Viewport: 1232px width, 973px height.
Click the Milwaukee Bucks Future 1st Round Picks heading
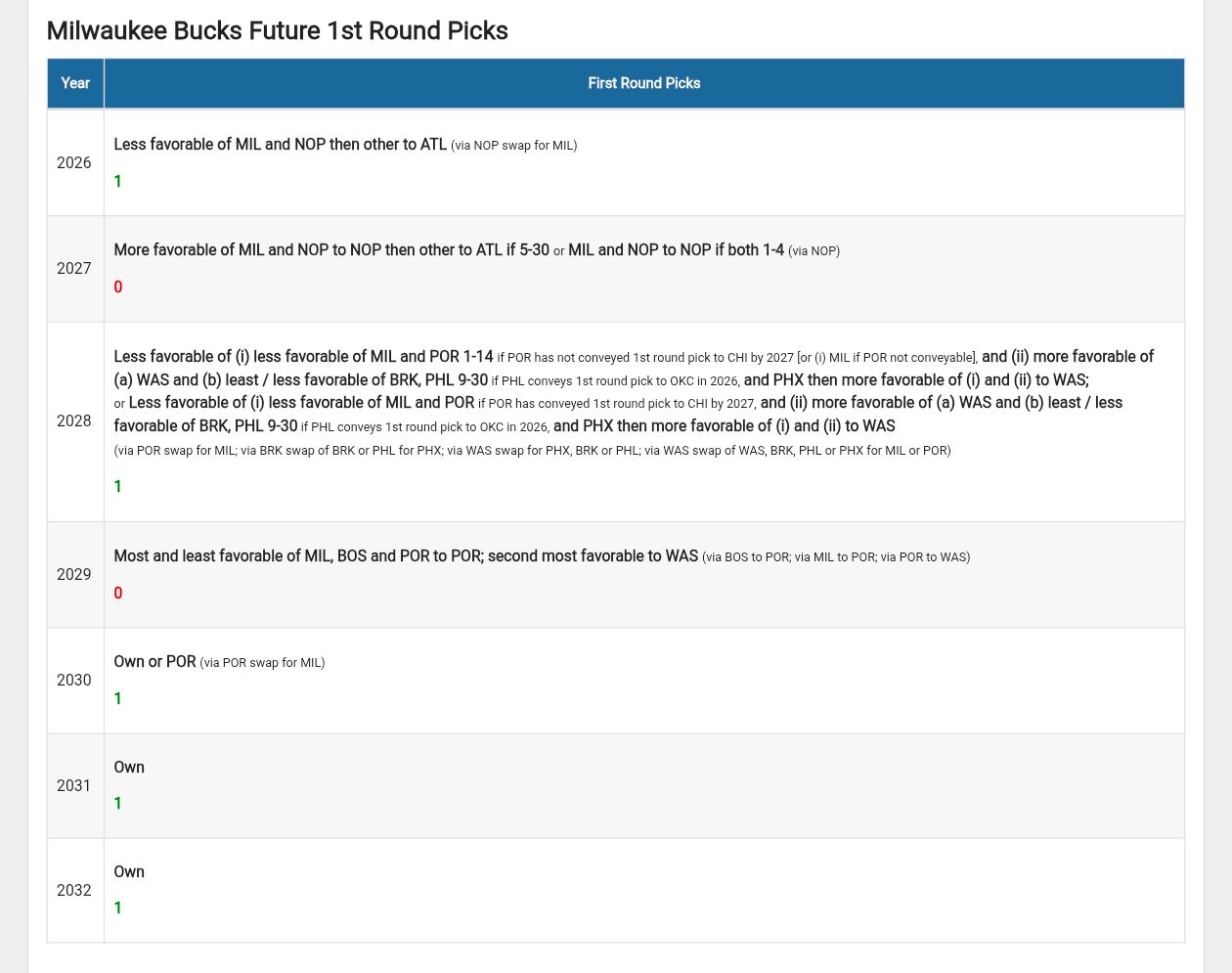277,31
